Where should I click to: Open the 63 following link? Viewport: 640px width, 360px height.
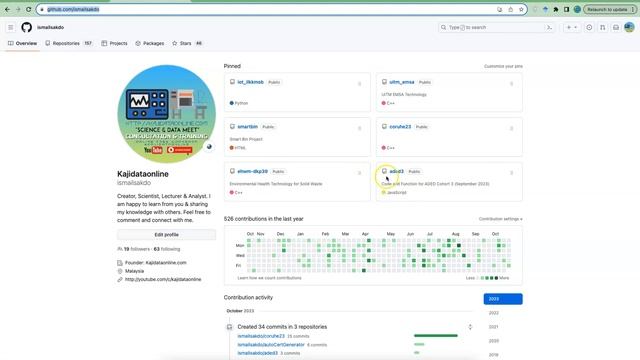coord(167,249)
